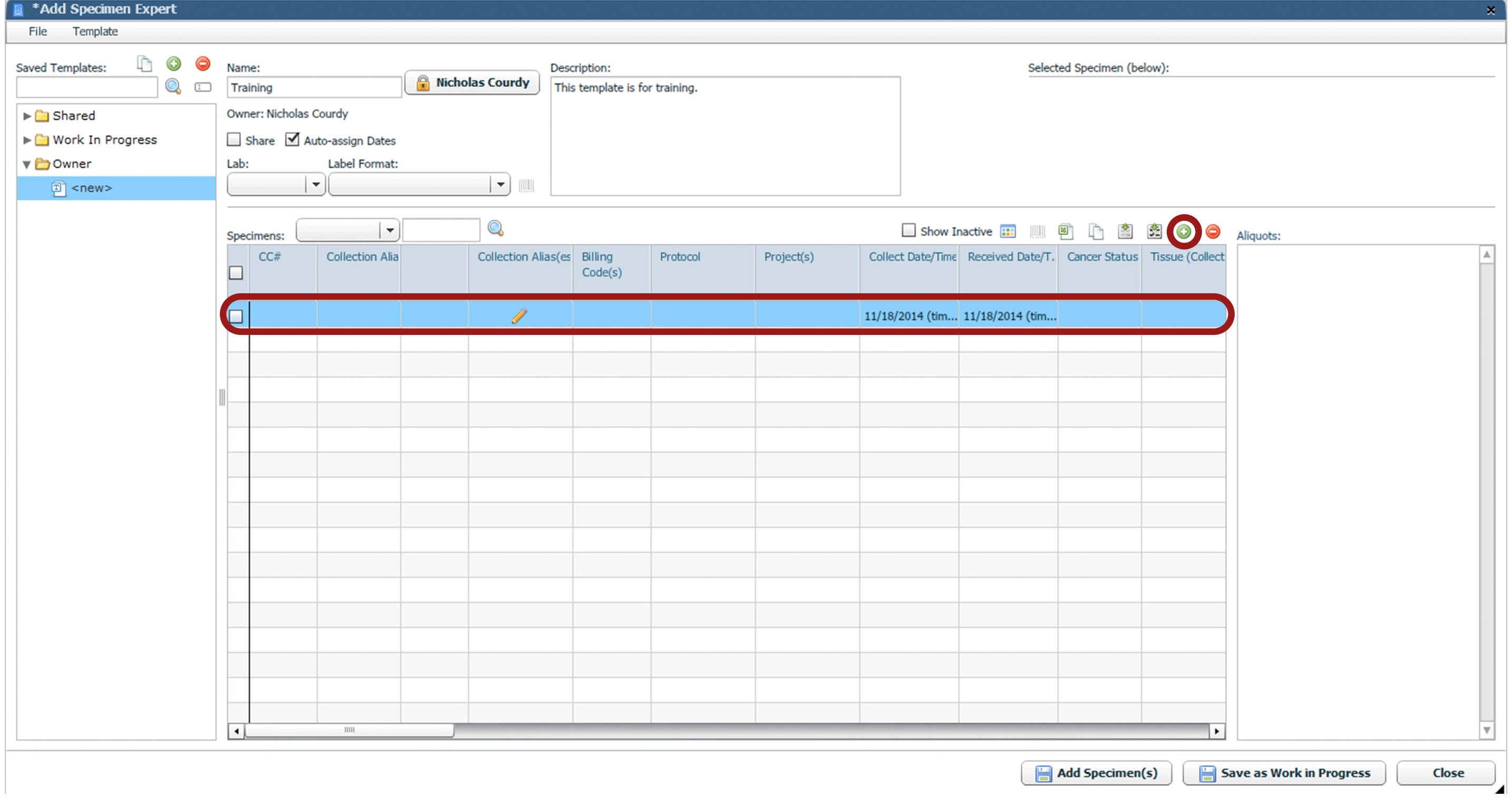Click the Add Specimen(s) button
The width and height of the screenshot is (1512, 807).
tap(1096, 774)
